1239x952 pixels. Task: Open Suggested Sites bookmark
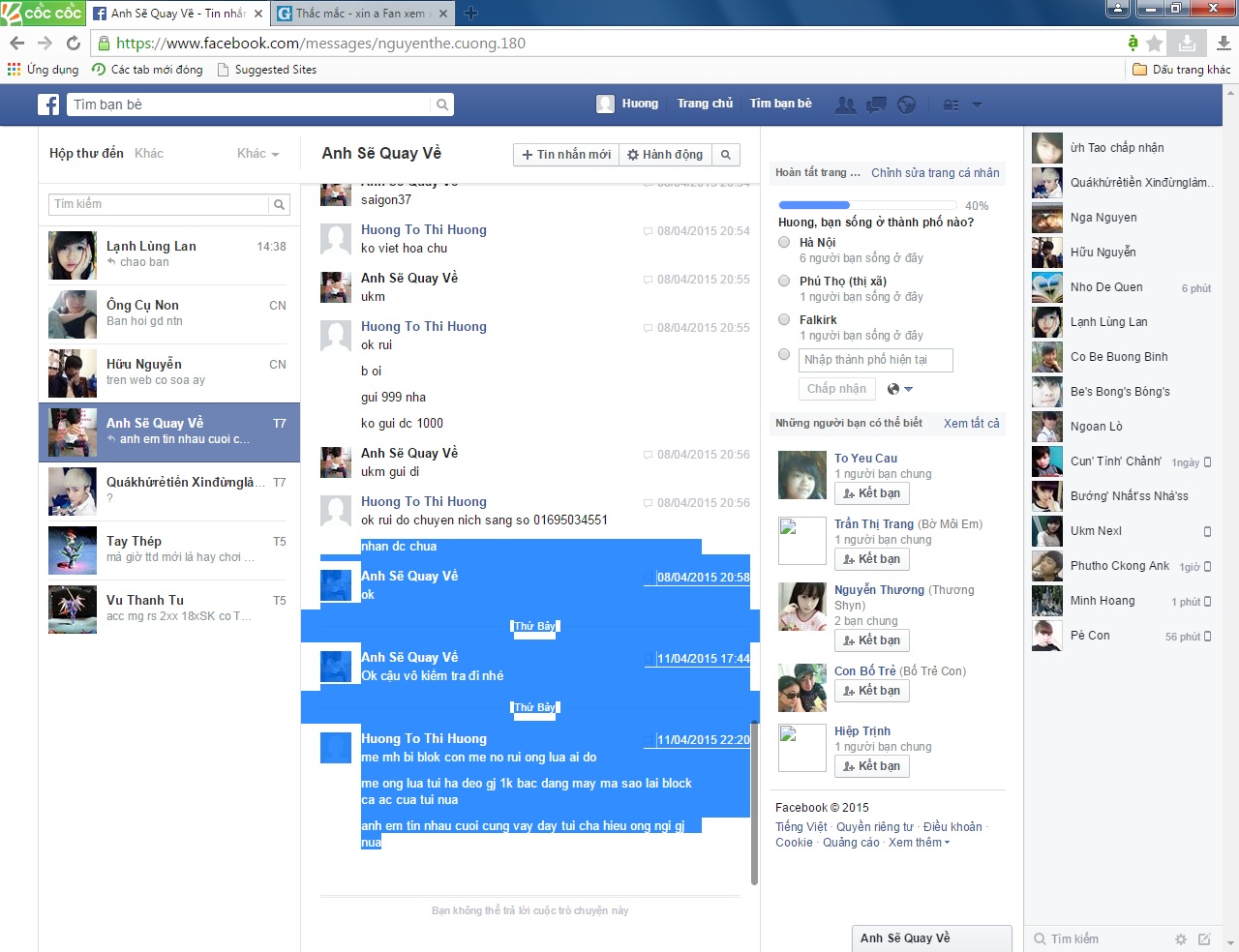[267, 70]
